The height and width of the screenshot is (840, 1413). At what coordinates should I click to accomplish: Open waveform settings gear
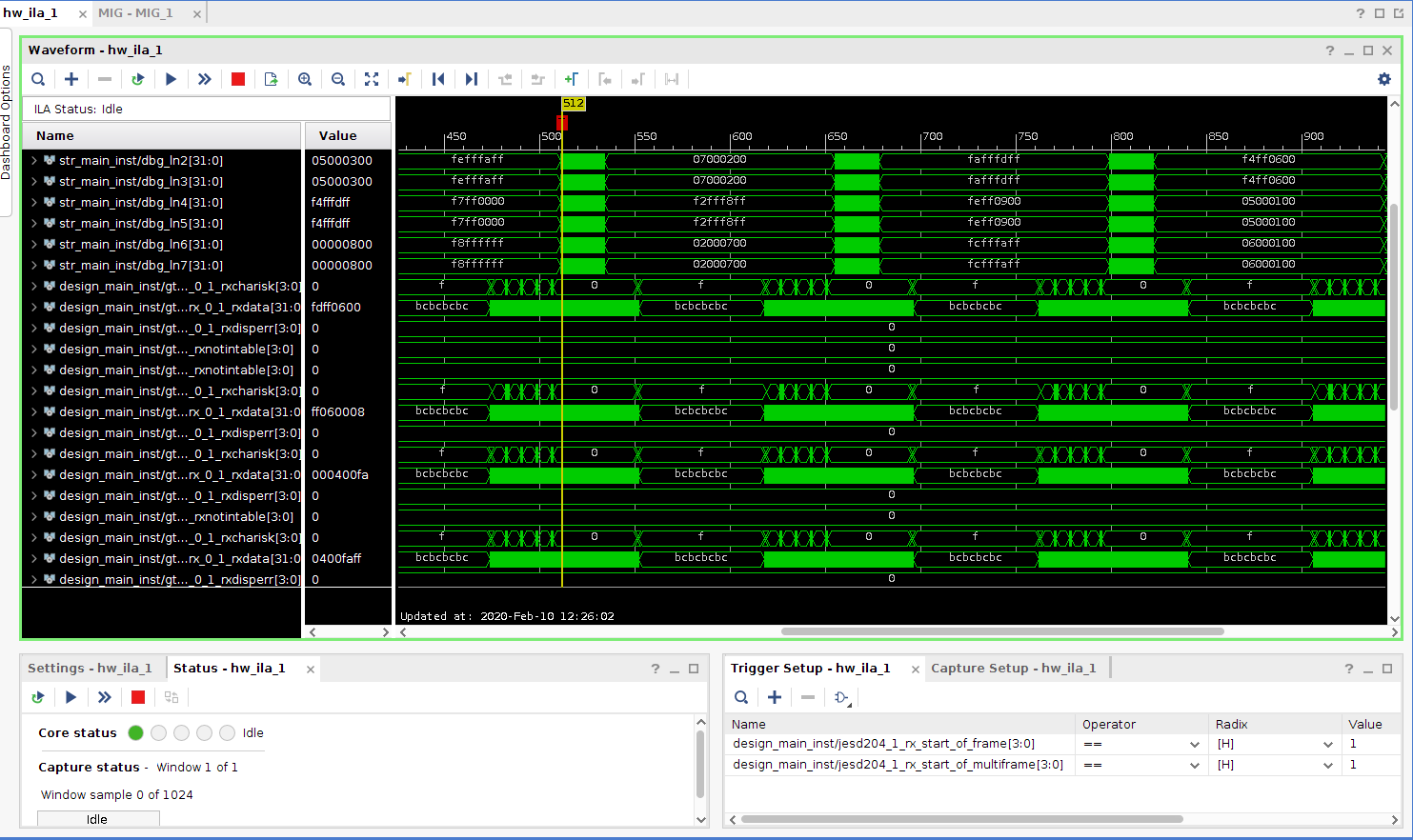(x=1384, y=79)
